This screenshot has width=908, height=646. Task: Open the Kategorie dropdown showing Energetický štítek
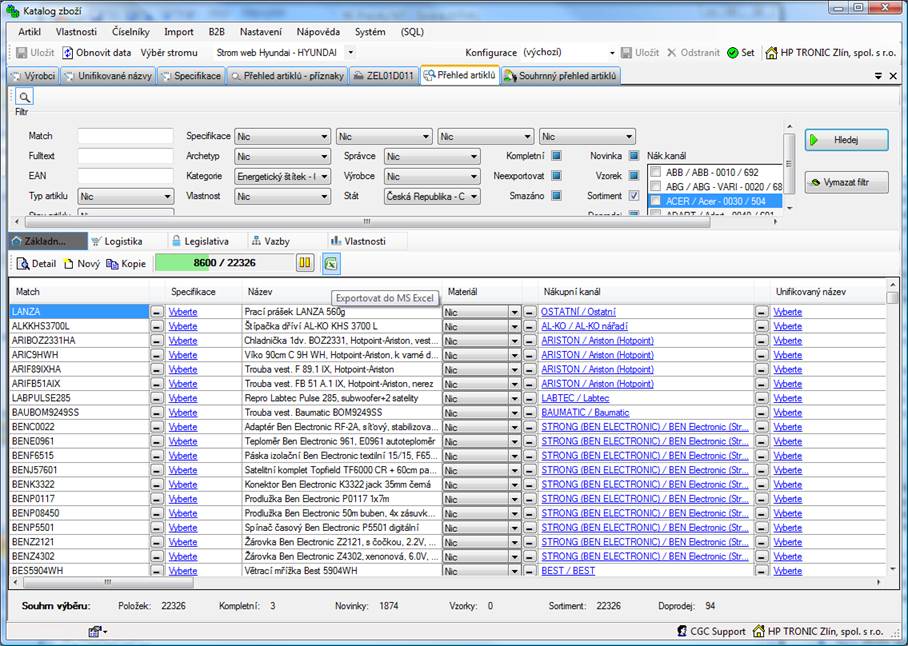tap(283, 177)
